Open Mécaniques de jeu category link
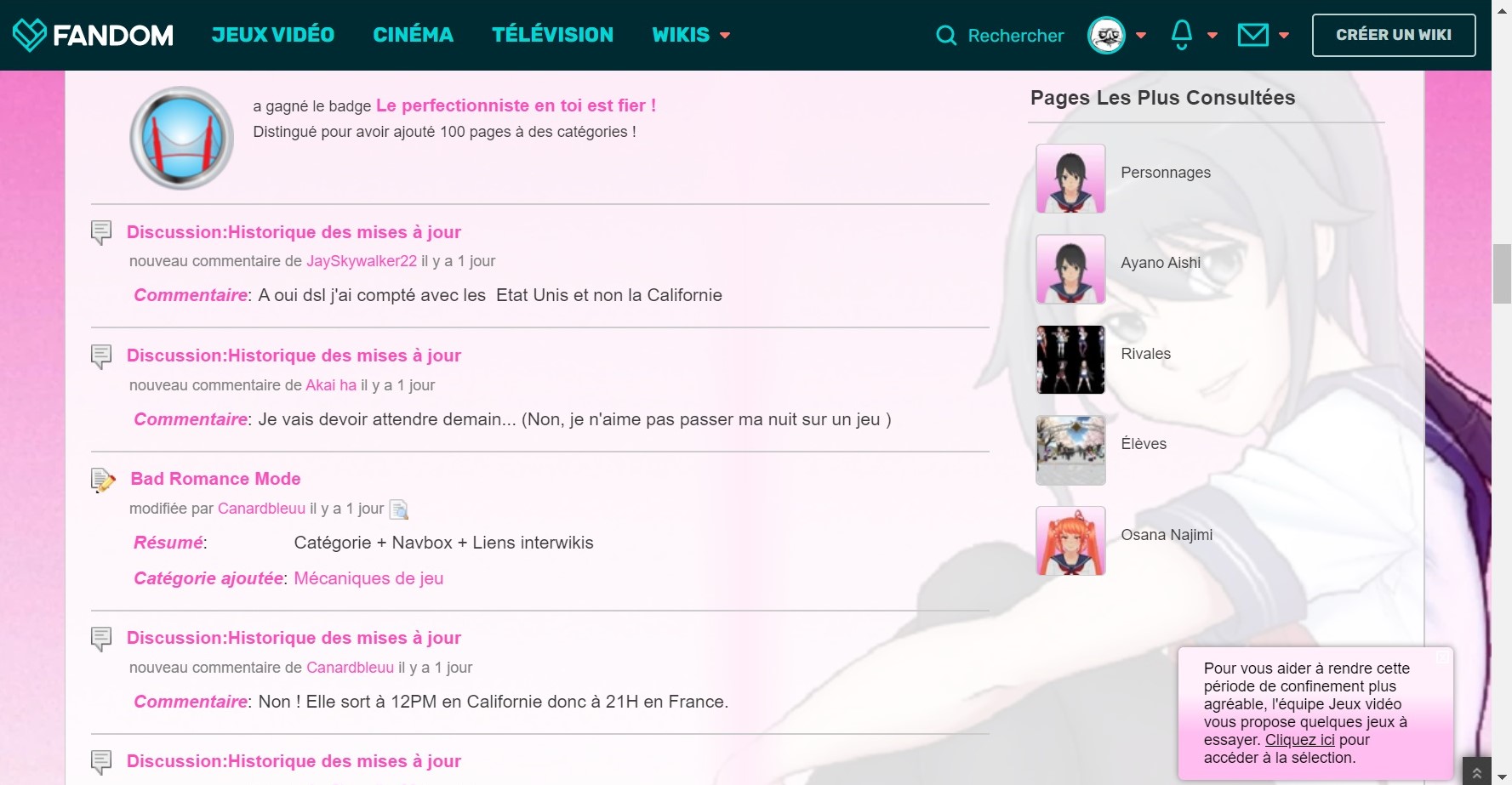Image resolution: width=1512 pixels, height=785 pixels. point(368,578)
